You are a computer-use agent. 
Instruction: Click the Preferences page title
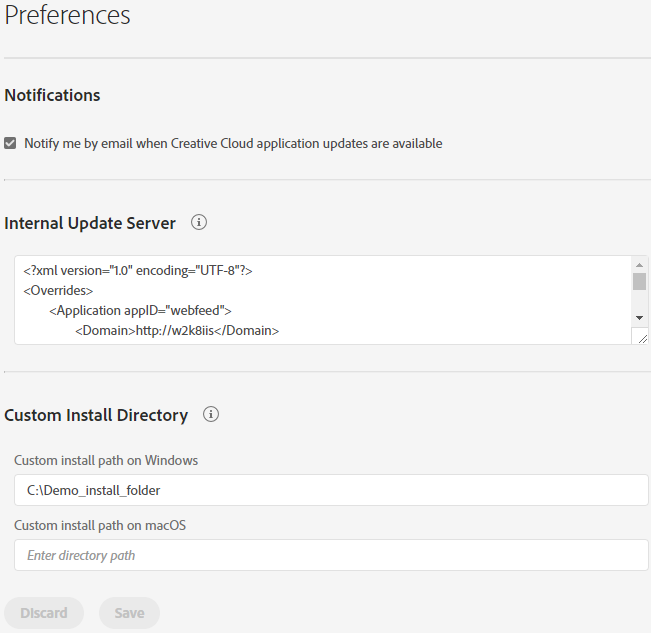[x=67, y=16]
